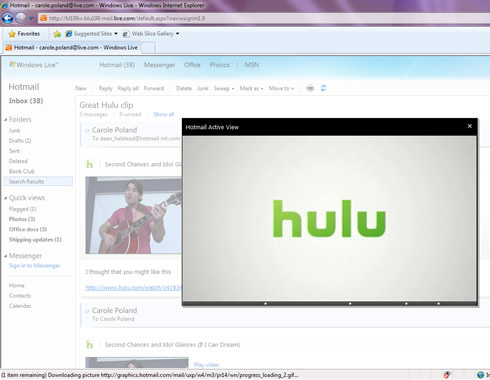Viewport: 490px width, 380px height.
Task: Tick the checkbox beside the first Carole Poland message
Action: point(87,130)
